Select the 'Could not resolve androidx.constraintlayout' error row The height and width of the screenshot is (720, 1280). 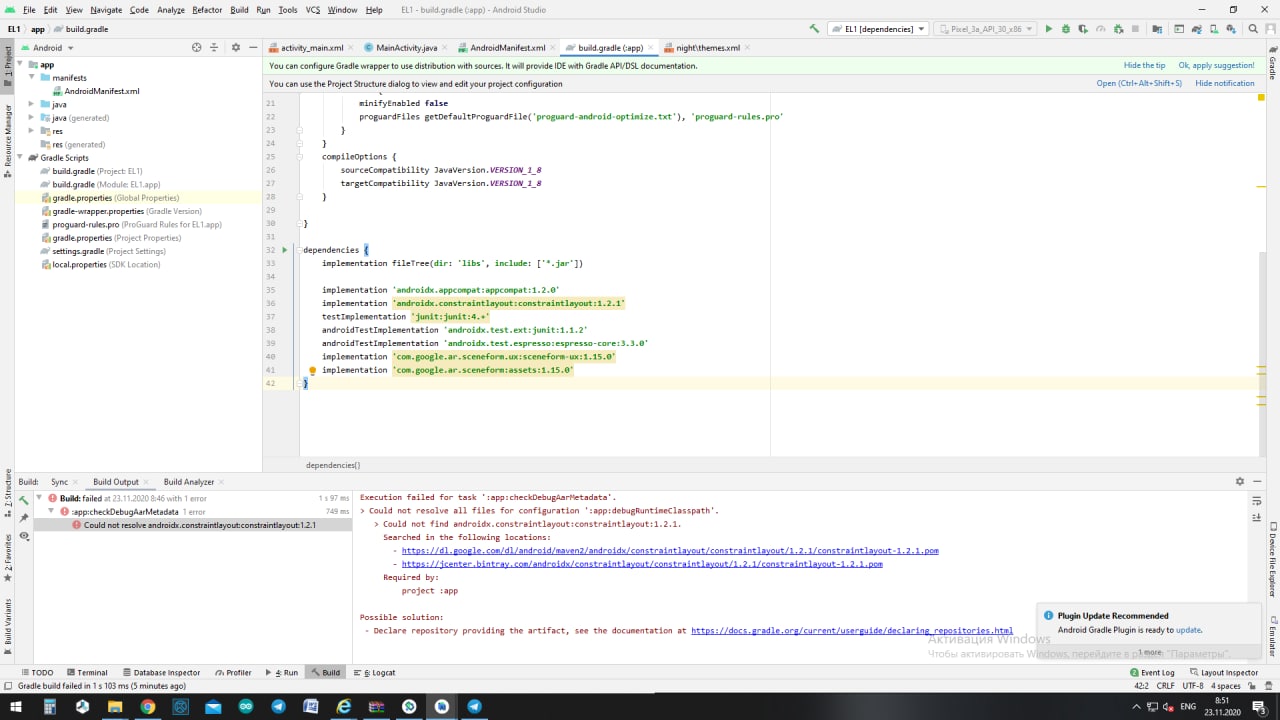pos(193,525)
